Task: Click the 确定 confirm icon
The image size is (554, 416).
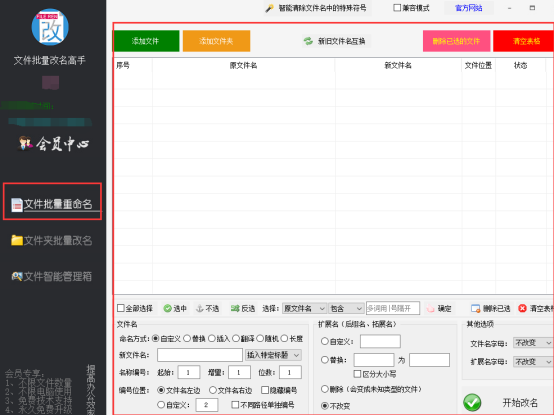Action: 430,309
